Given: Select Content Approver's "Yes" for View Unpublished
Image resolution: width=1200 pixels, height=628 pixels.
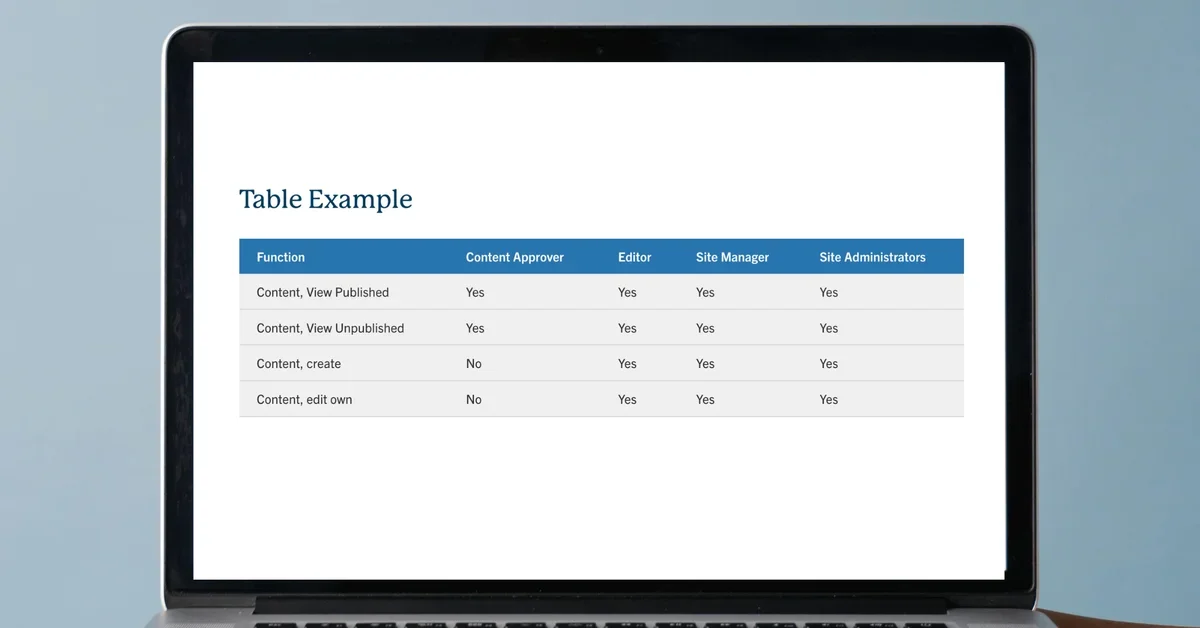Looking at the screenshot, I should click(475, 328).
